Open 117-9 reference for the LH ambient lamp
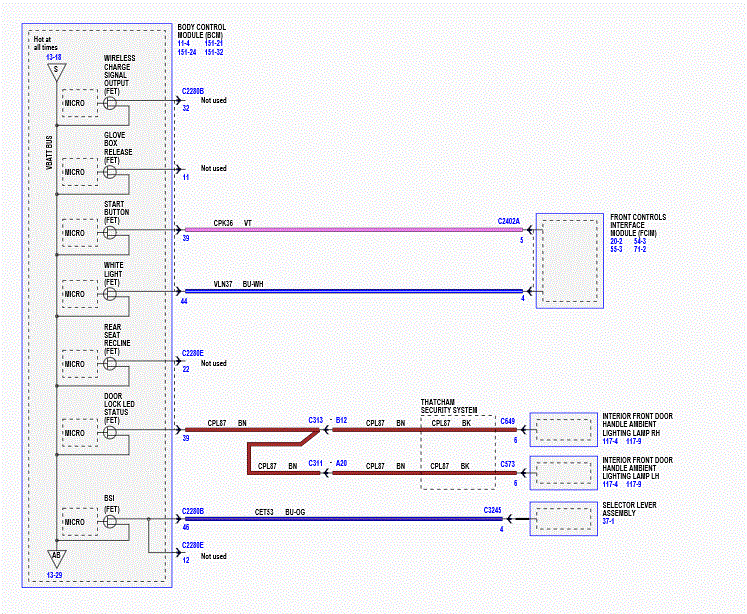The height and width of the screenshot is (614, 747). point(634,484)
